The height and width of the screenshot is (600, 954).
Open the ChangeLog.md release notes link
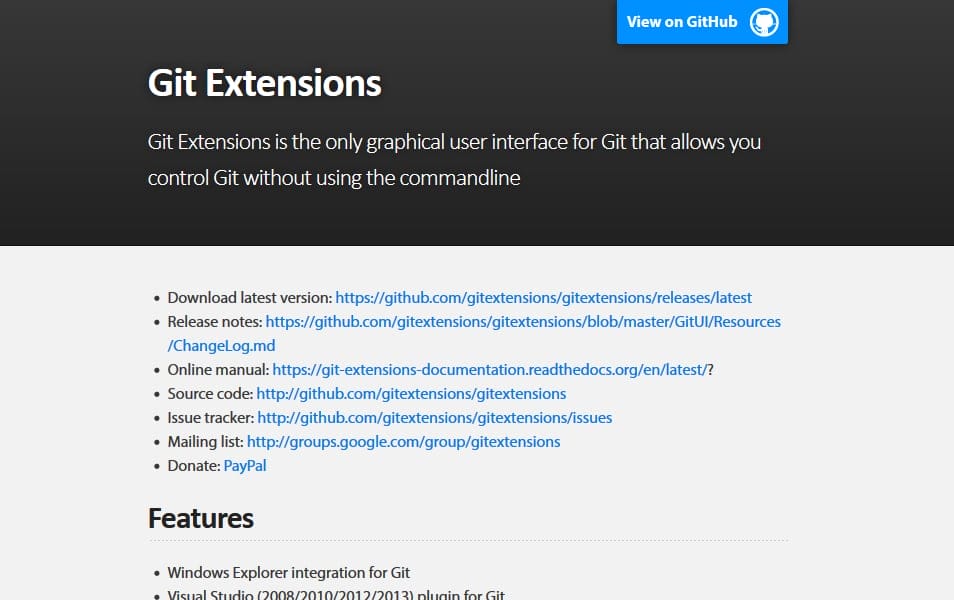coord(523,322)
